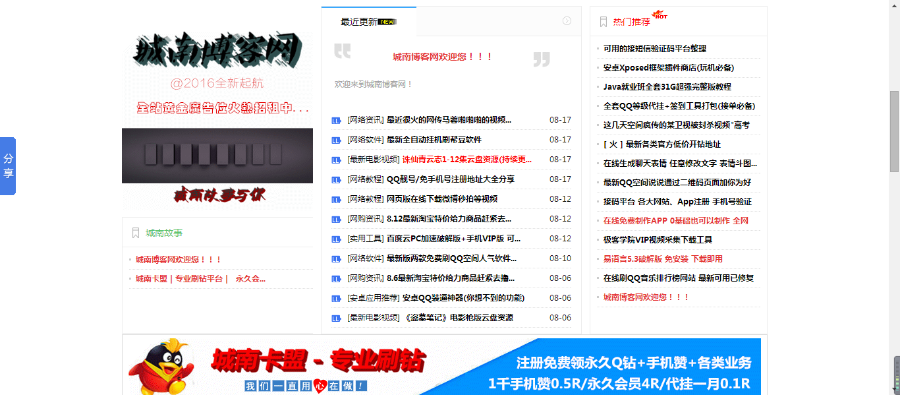Open article 最新全自动挂机刷帮豆软件

434,140
